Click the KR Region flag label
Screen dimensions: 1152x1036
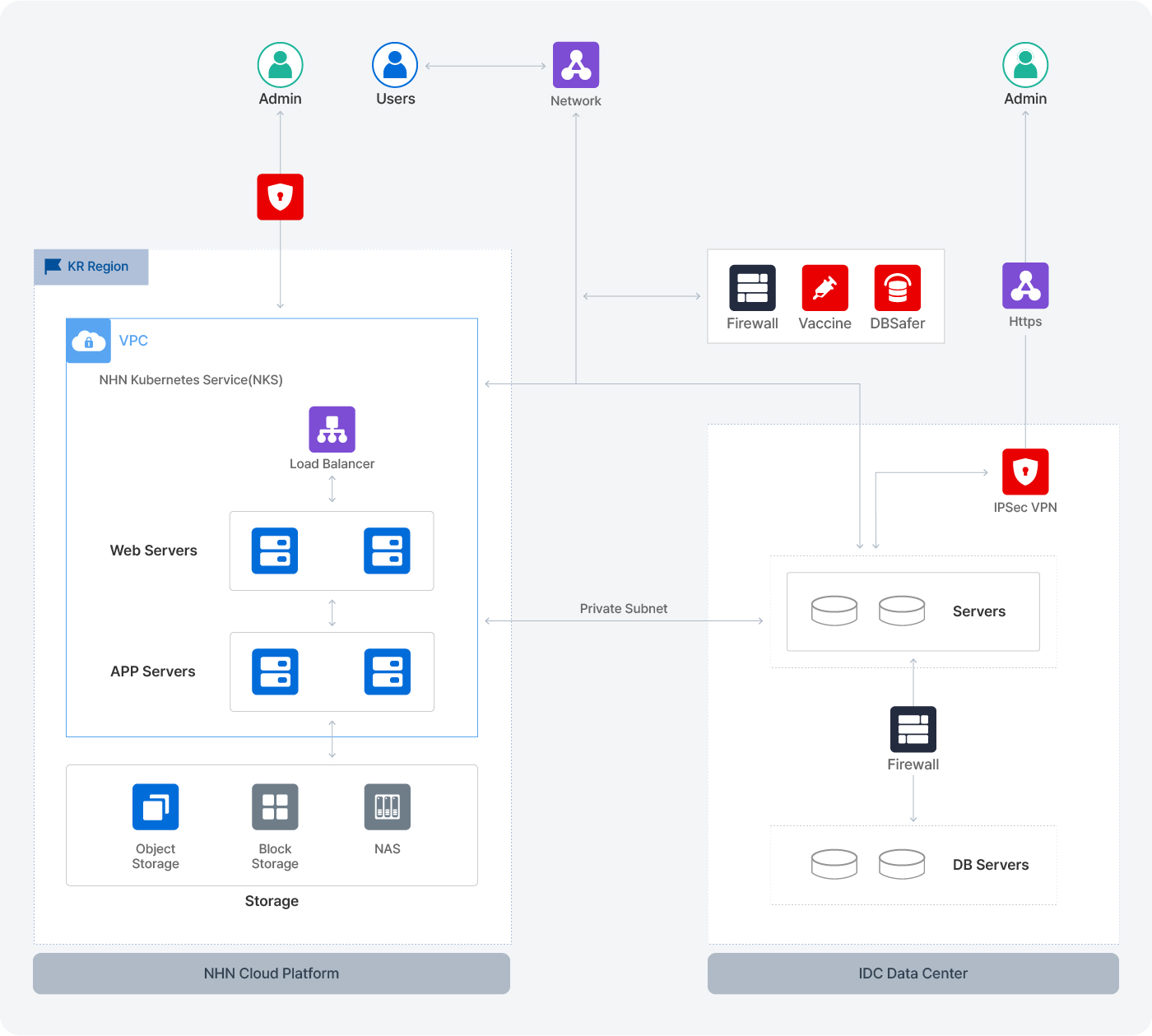[91, 267]
